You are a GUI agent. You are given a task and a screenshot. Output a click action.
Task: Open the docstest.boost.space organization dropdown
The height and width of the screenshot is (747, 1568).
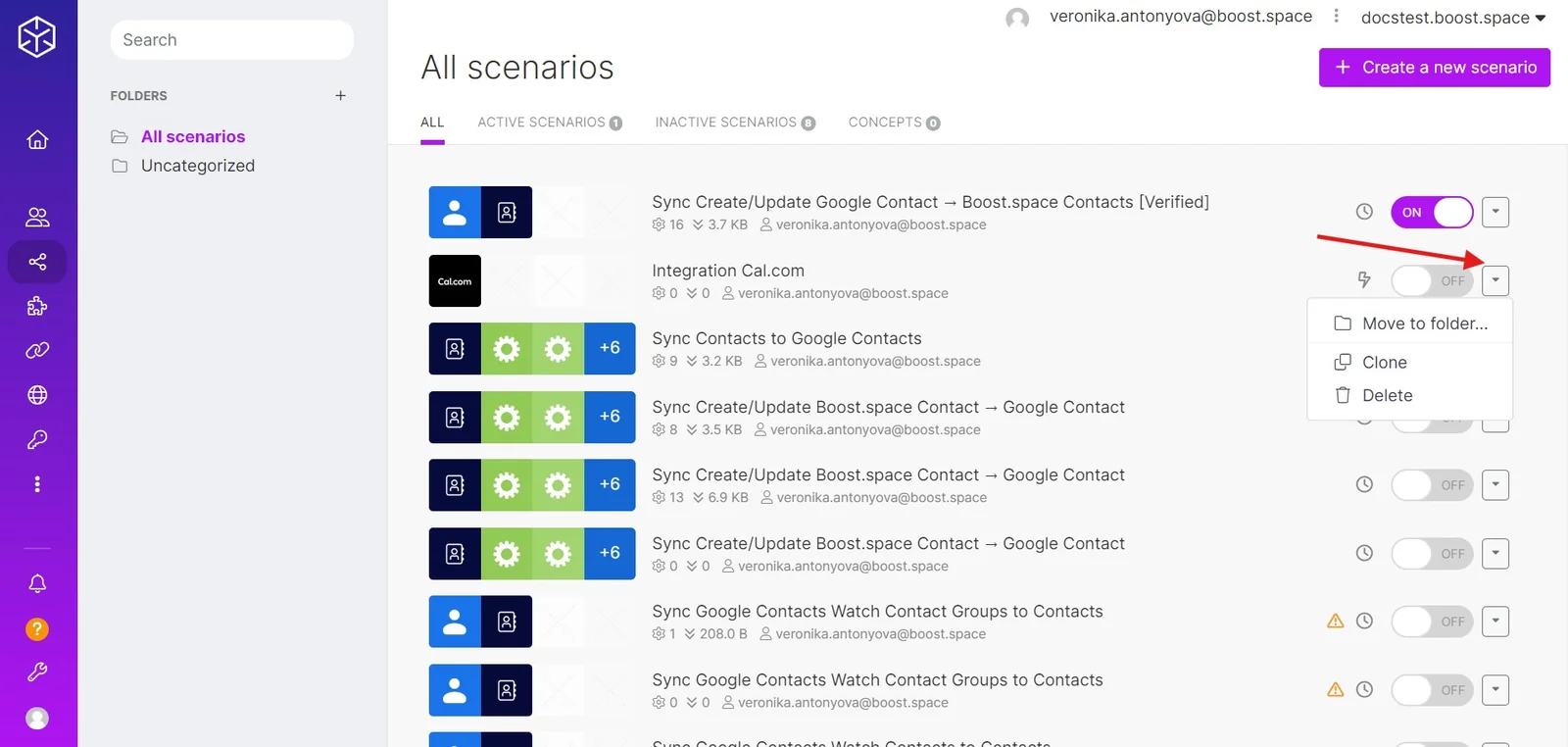coord(1453,18)
